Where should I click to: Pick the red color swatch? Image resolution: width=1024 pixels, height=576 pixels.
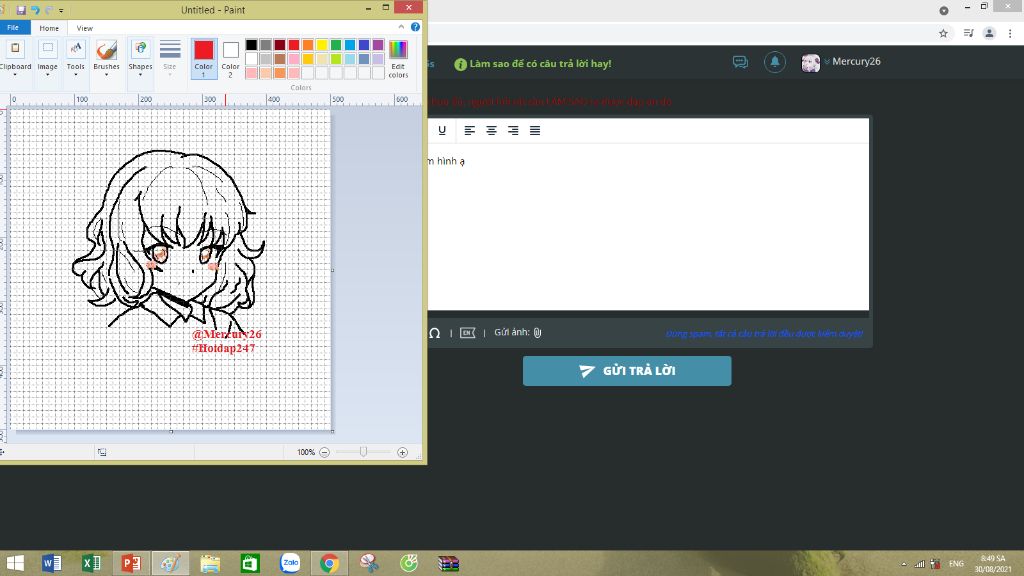coord(294,44)
